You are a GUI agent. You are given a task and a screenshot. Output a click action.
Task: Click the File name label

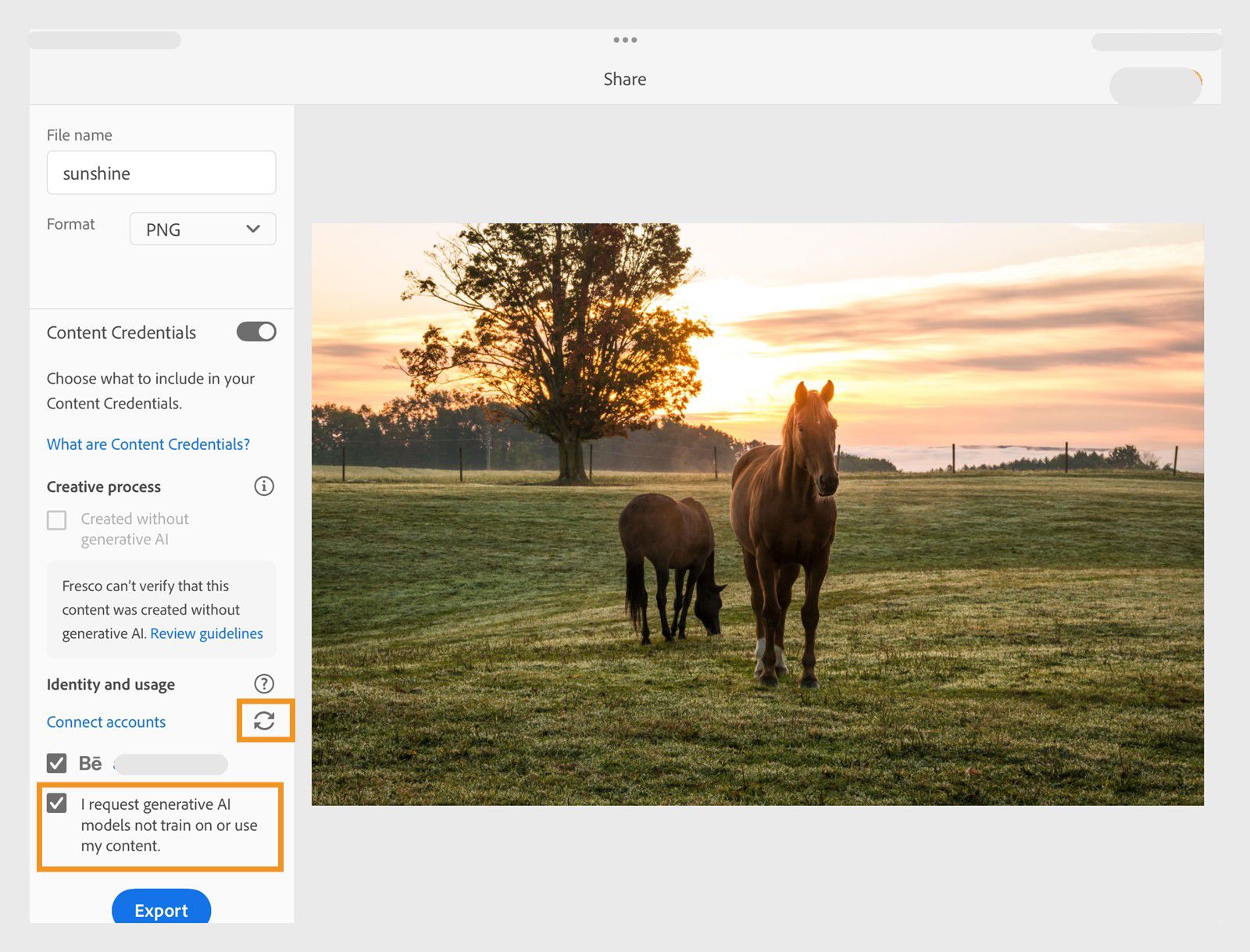[80, 135]
